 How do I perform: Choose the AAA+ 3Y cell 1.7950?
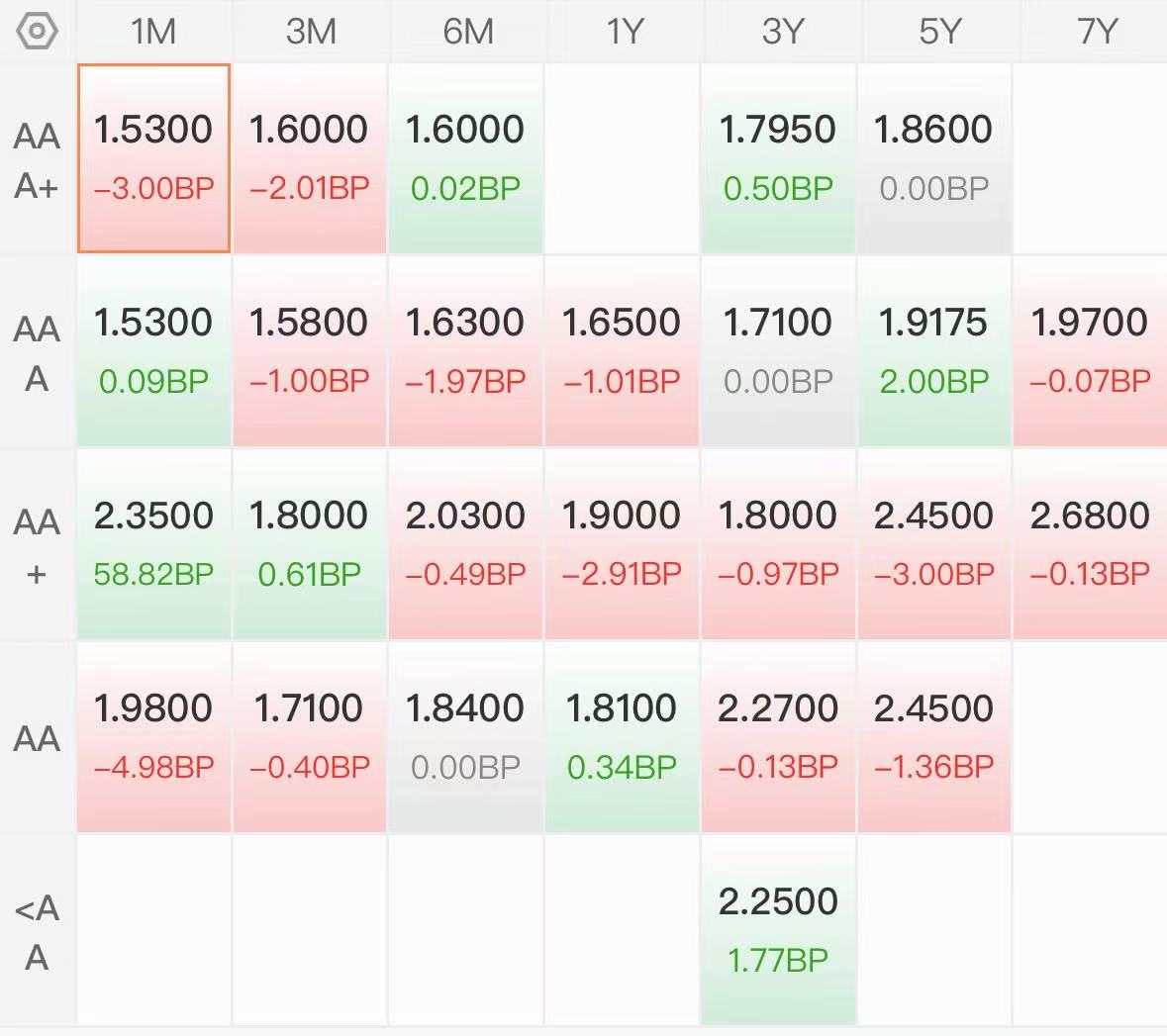tap(778, 157)
